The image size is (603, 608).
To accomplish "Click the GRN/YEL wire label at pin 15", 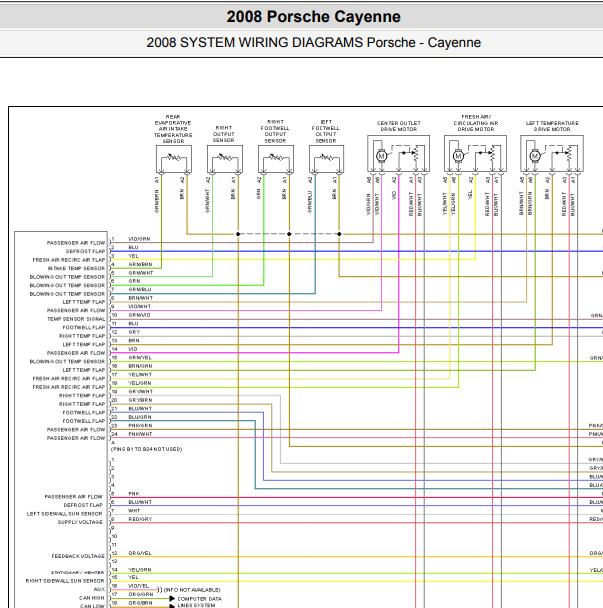I will 140,358.
